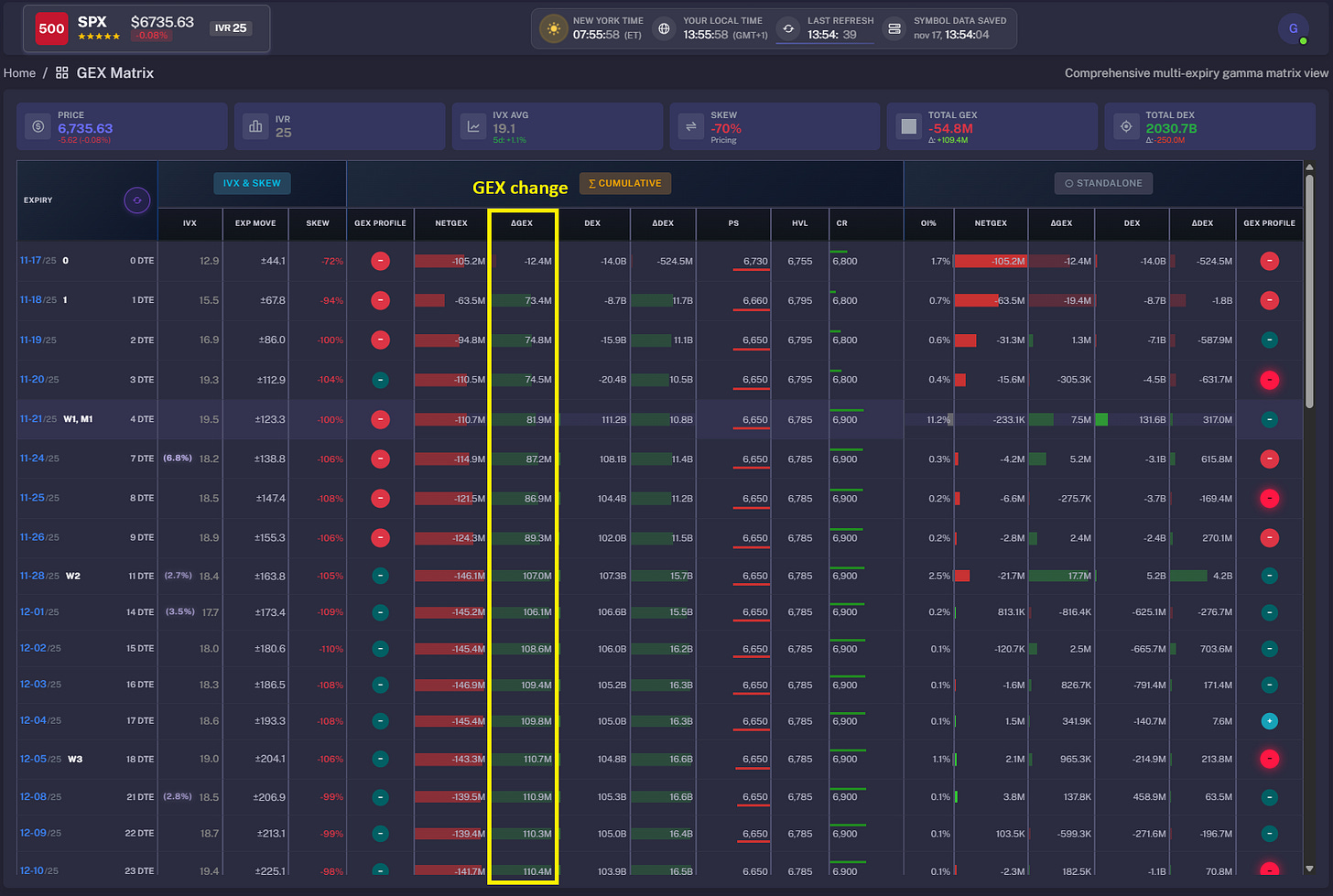Click the purple refresh icon beside EXPIRY

pyautogui.click(x=137, y=200)
